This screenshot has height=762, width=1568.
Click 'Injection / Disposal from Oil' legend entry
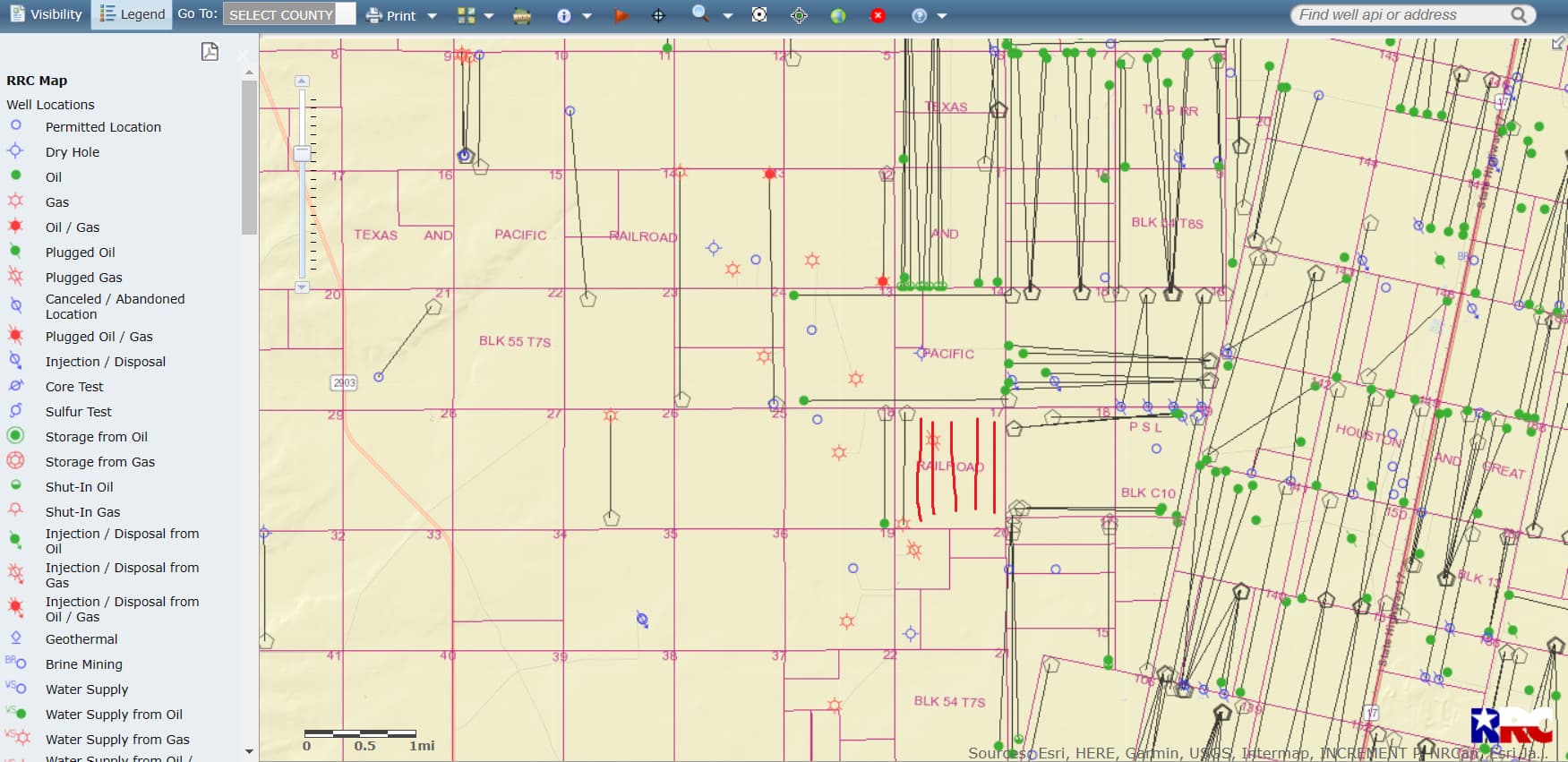point(122,541)
